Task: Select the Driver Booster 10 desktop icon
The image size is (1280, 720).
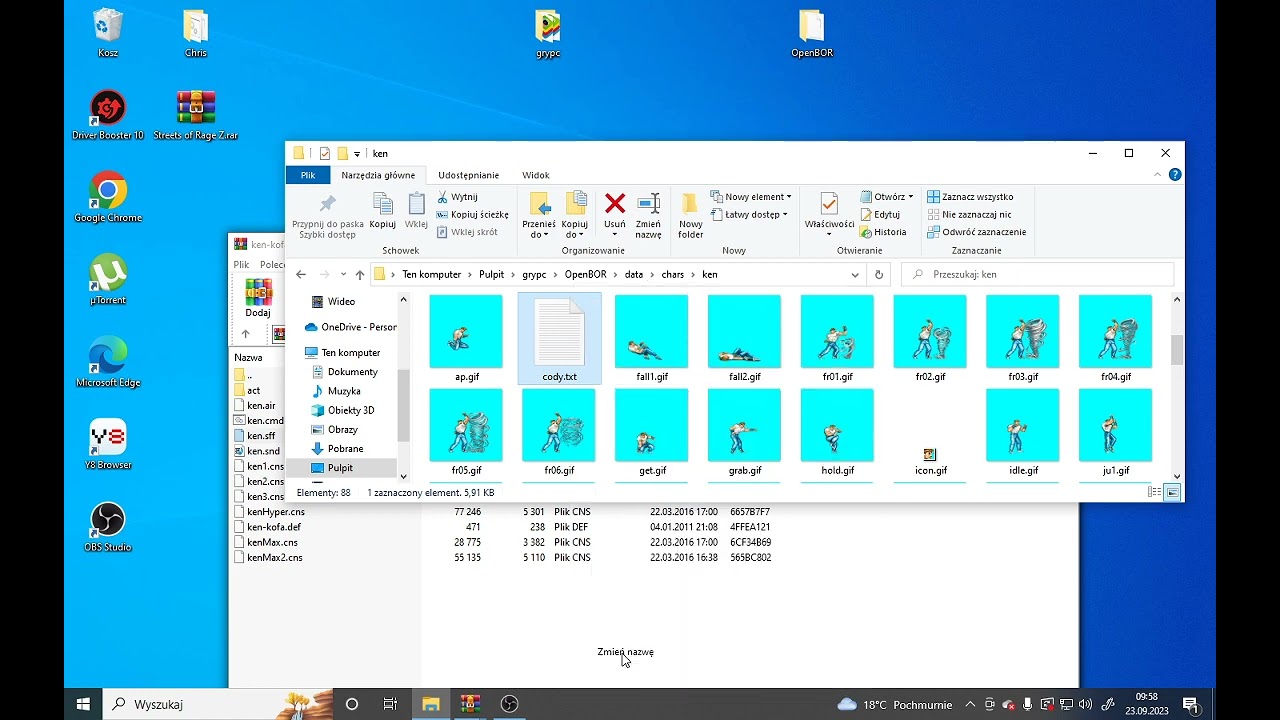Action: tap(108, 114)
